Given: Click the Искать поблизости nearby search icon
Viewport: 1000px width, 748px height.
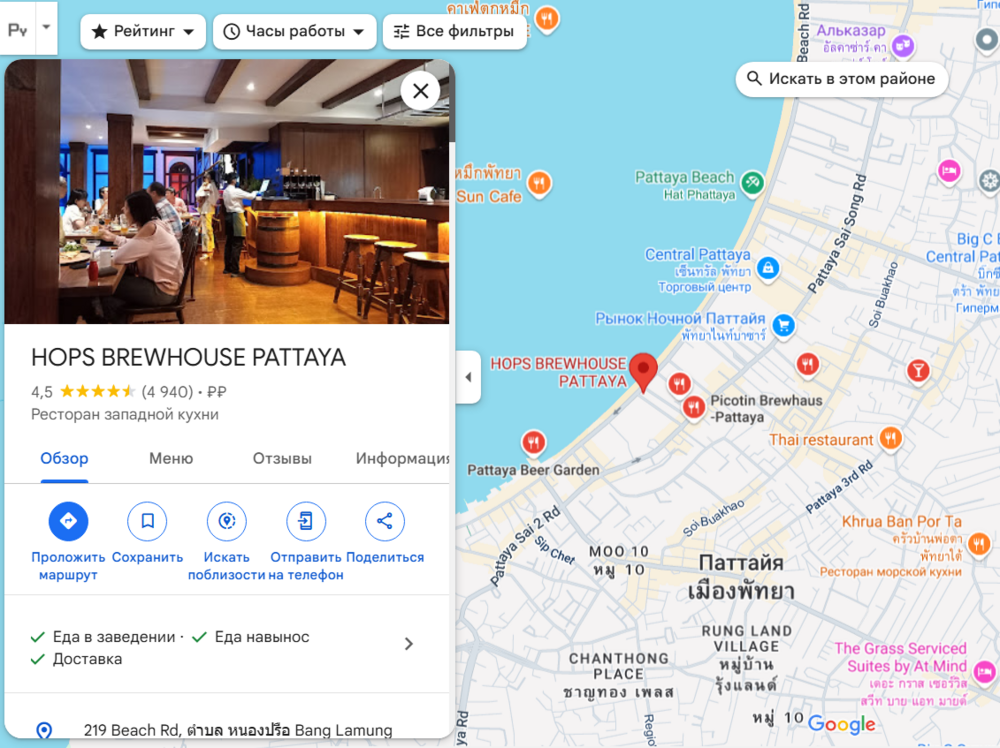Looking at the screenshot, I should [x=226, y=521].
